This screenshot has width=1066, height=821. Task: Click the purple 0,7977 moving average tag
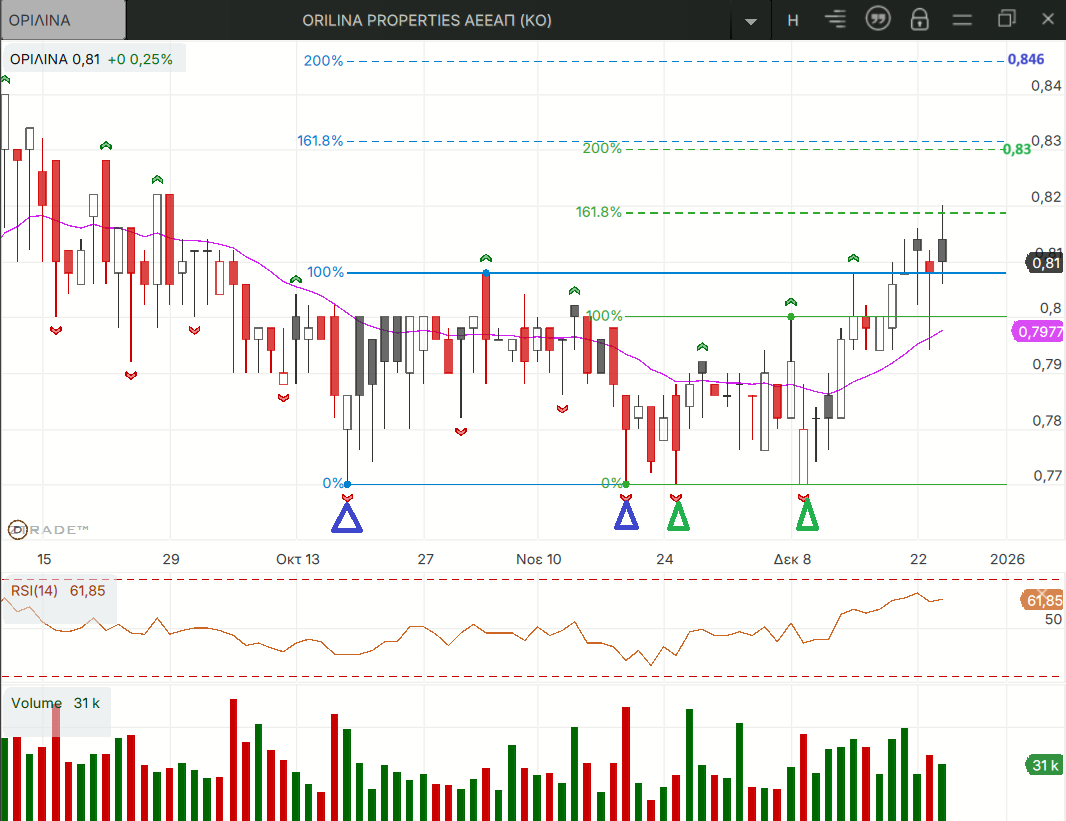(x=1038, y=332)
